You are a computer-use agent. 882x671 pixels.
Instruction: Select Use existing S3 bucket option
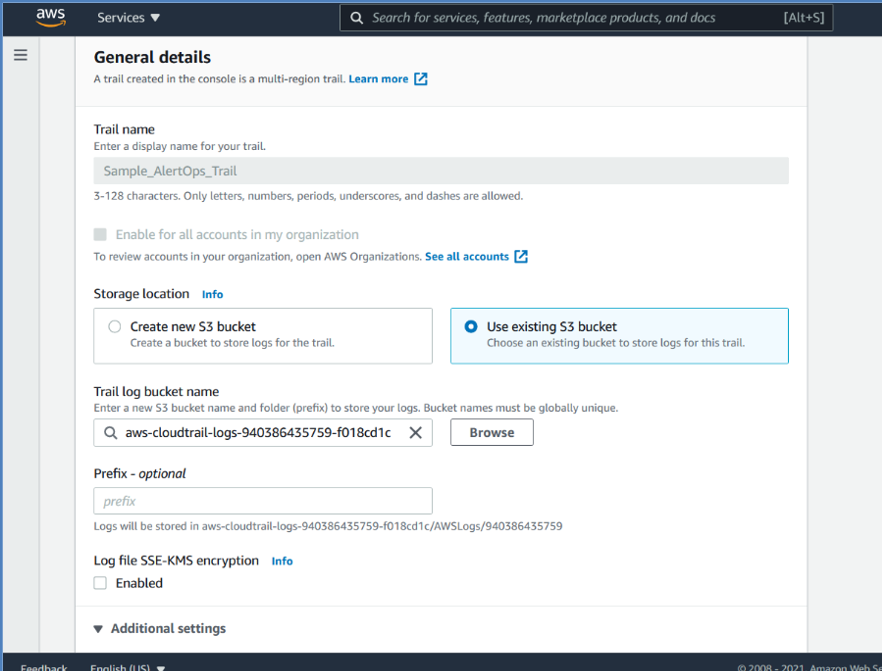(x=471, y=327)
